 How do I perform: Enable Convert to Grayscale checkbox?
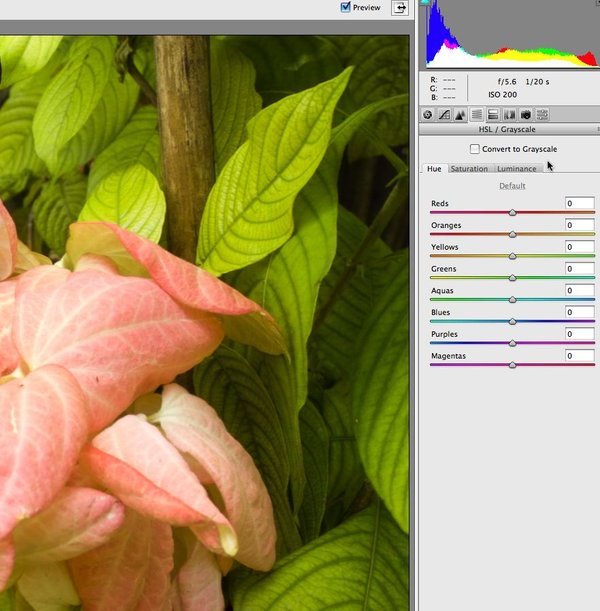475,149
